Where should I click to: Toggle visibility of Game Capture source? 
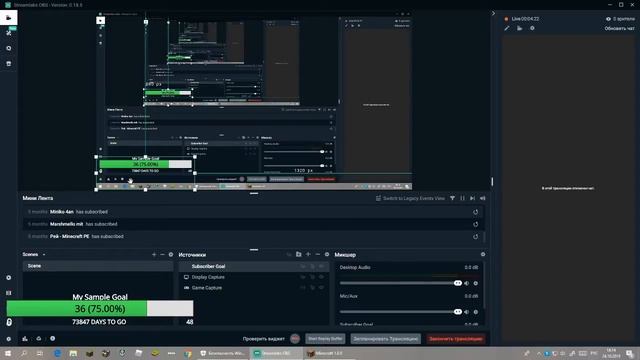(x=322, y=288)
